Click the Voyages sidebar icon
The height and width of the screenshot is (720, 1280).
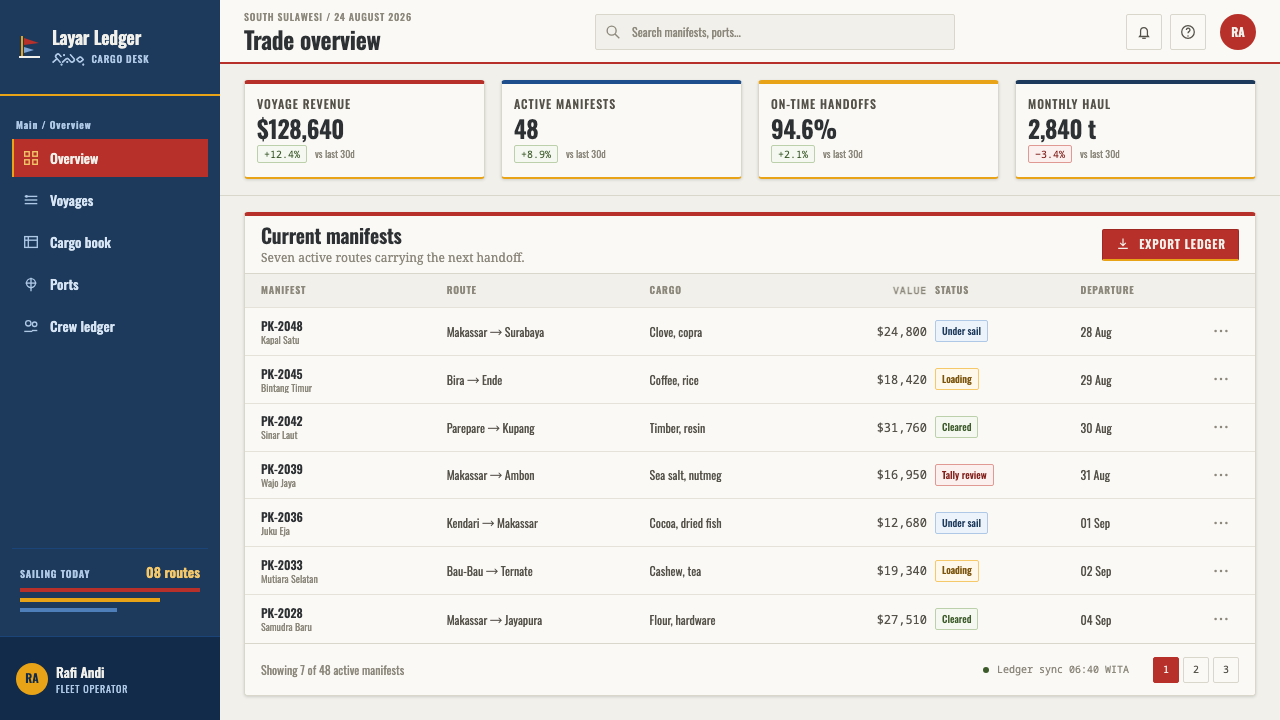(x=31, y=200)
